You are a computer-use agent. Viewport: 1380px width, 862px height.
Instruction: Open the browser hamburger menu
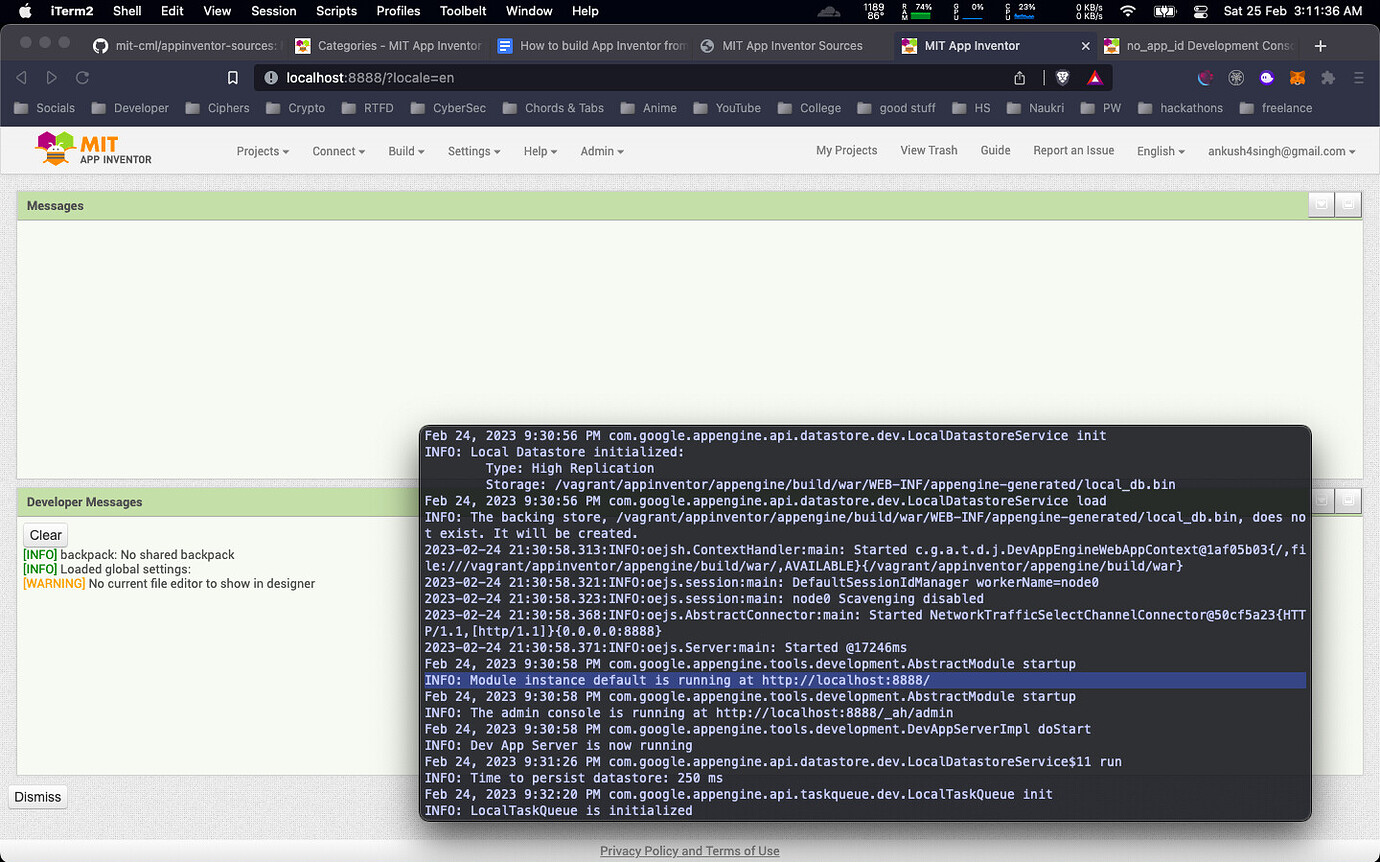click(x=1358, y=77)
